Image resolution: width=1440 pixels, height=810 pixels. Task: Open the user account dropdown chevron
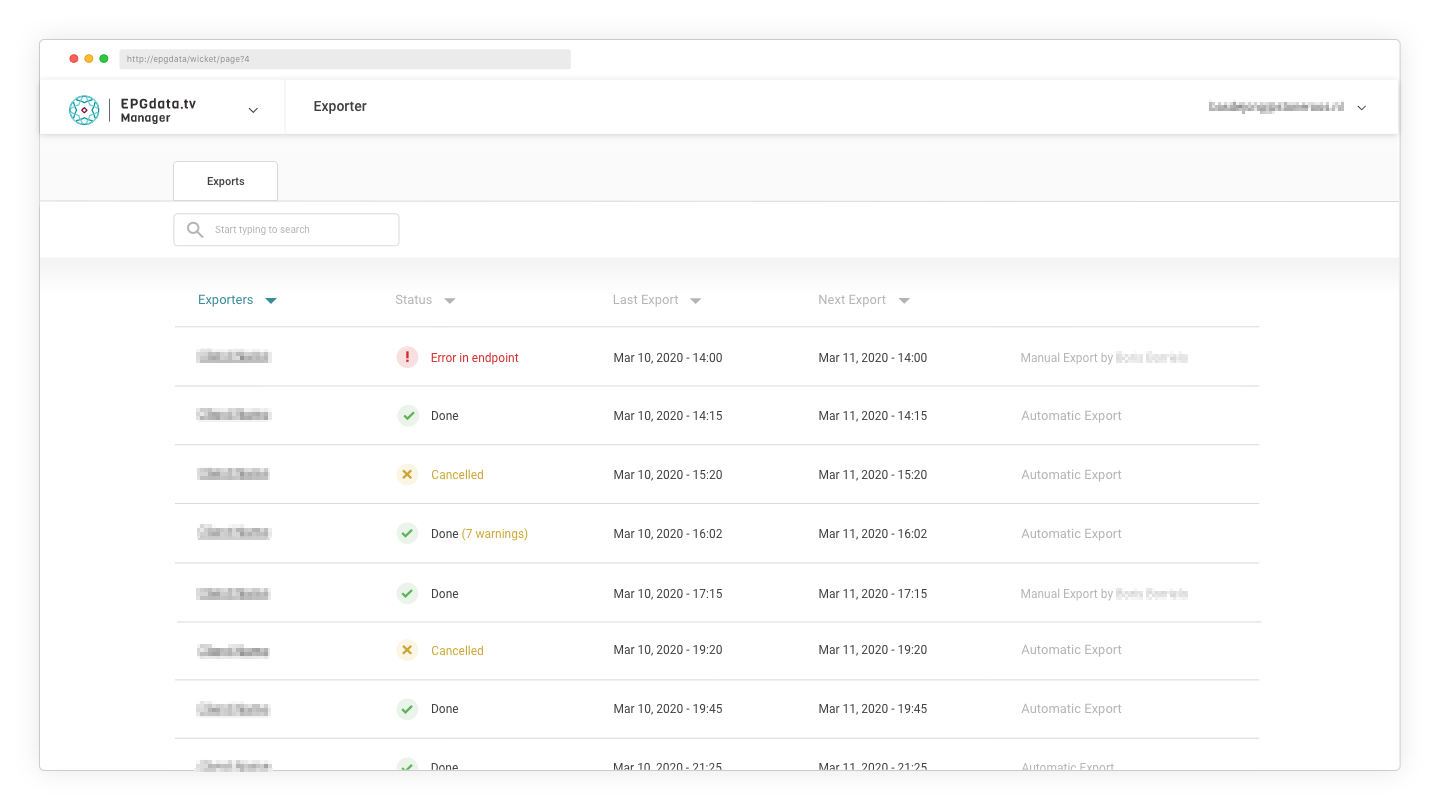[x=1361, y=108]
